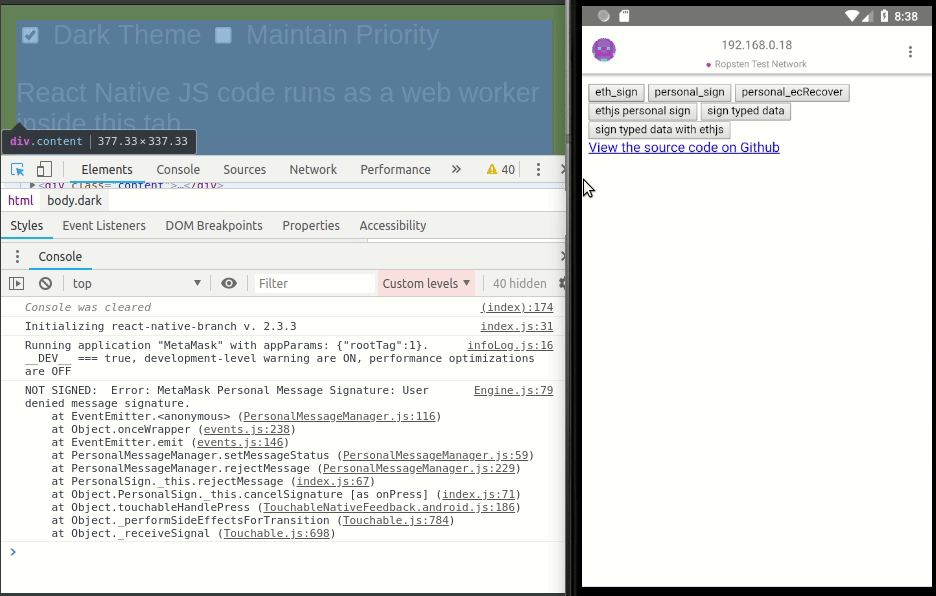Image resolution: width=936 pixels, height=596 pixels.
Task: Tap the personal_sign button
Action: coord(689,93)
